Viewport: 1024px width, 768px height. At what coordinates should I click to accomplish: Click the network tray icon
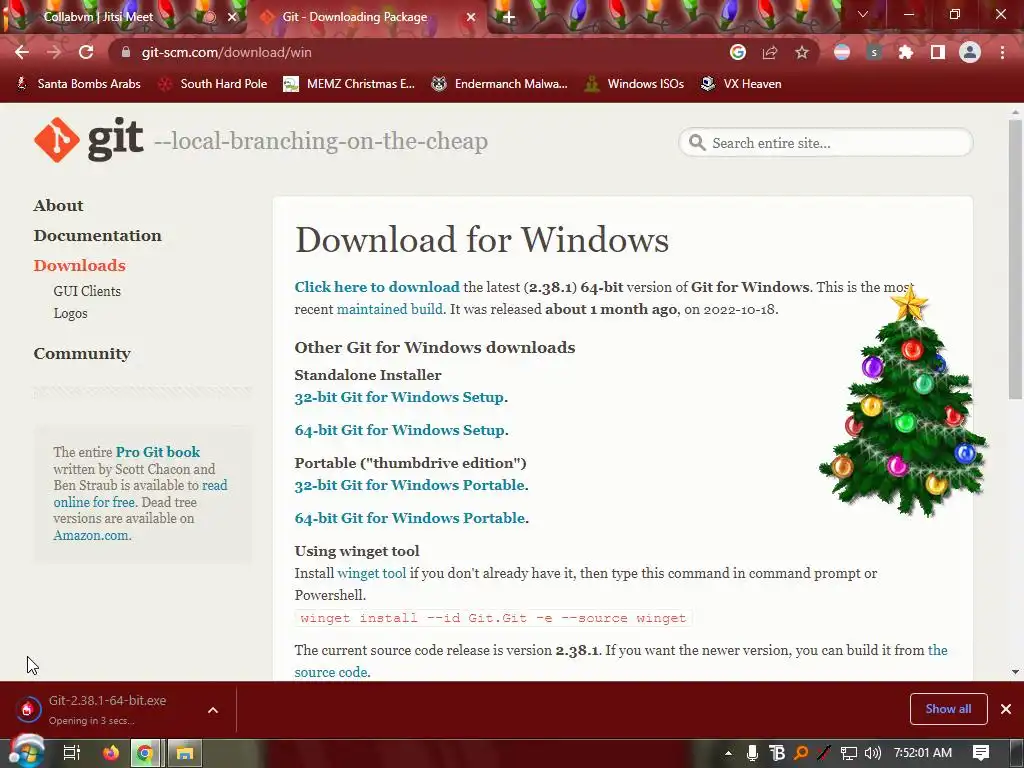(848, 753)
